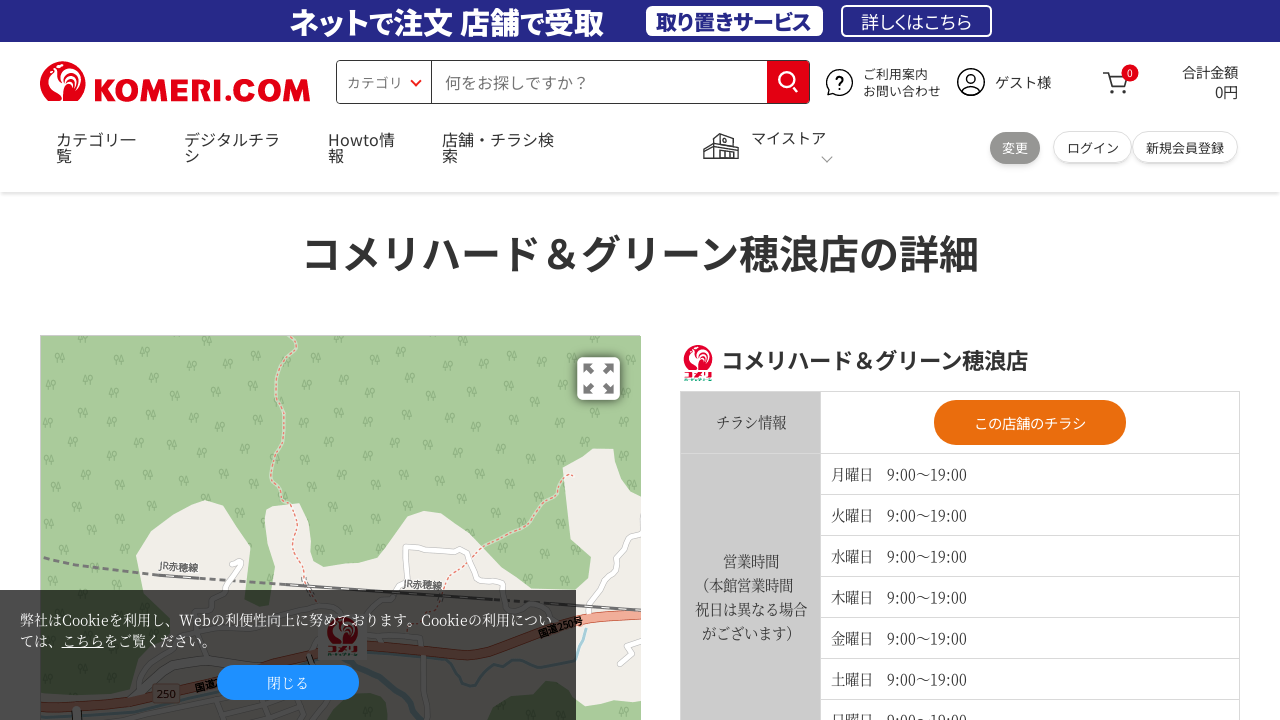Open この店舗のチラシ orange button

(1030, 422)
